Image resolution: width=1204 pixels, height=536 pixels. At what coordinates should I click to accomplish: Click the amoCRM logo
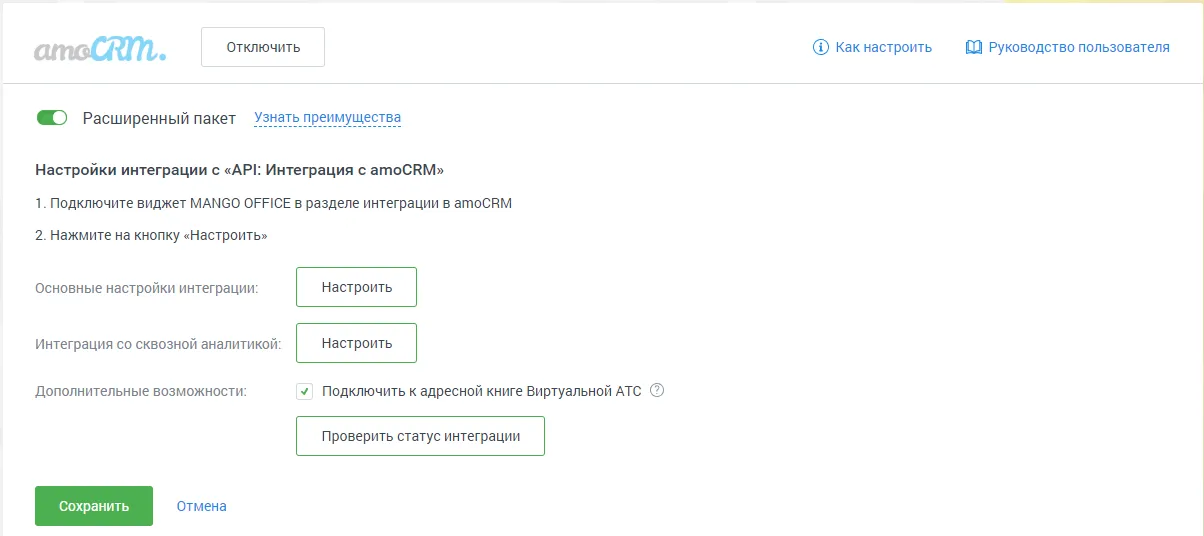tap(100, 48)
